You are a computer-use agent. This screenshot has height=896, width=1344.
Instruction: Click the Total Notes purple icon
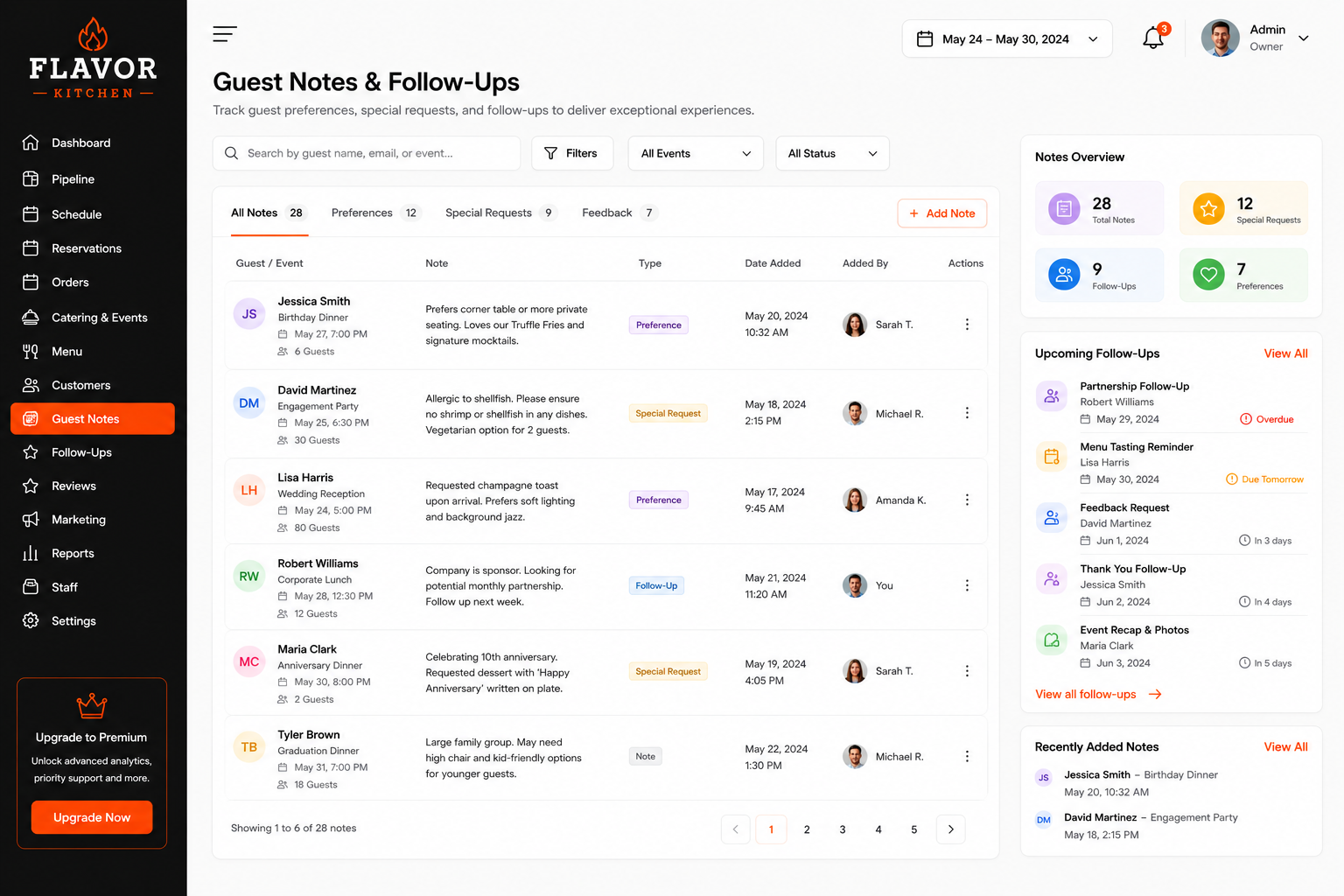coord(1064,209)
